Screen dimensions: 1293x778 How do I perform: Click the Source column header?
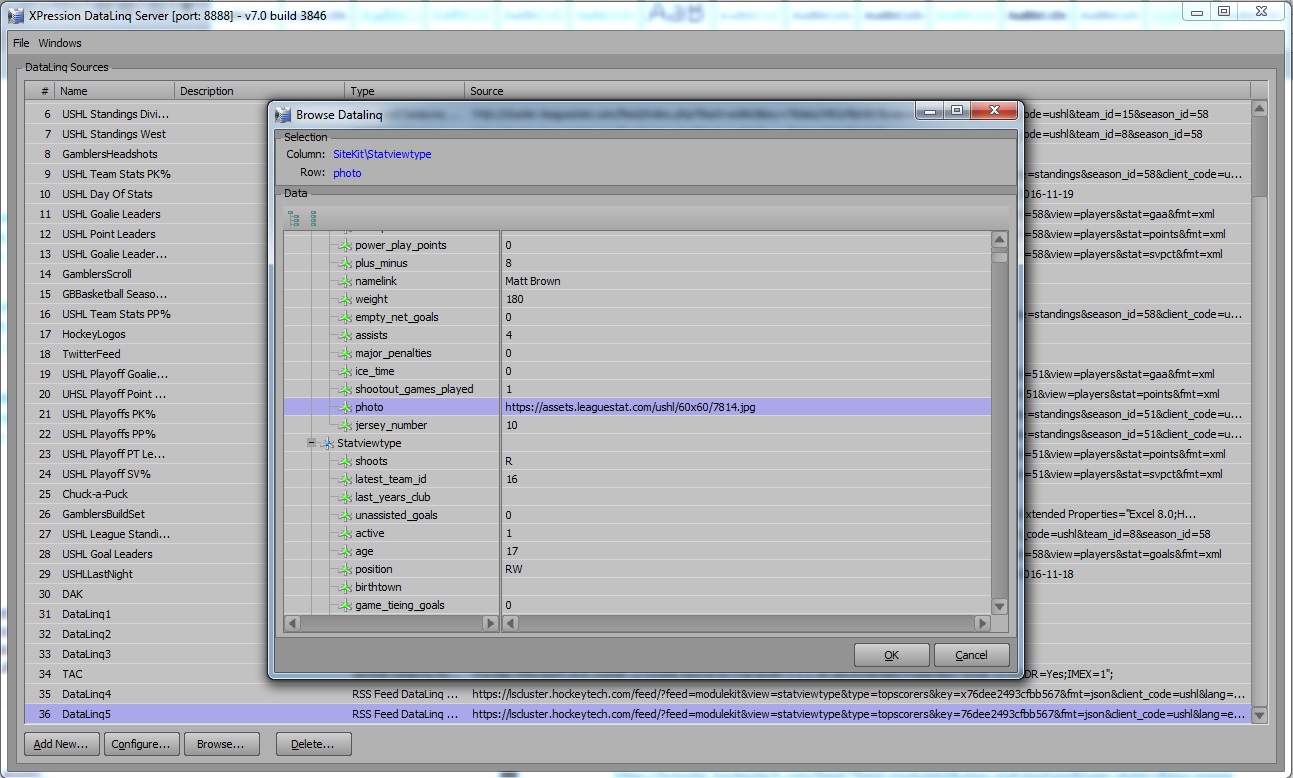tap(858, 91)
